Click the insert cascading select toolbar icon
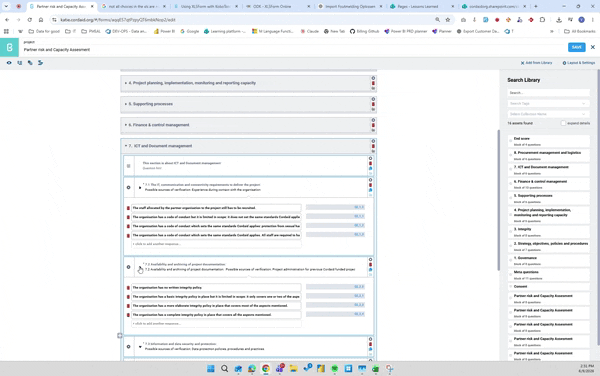 click(x=40, y=63)
